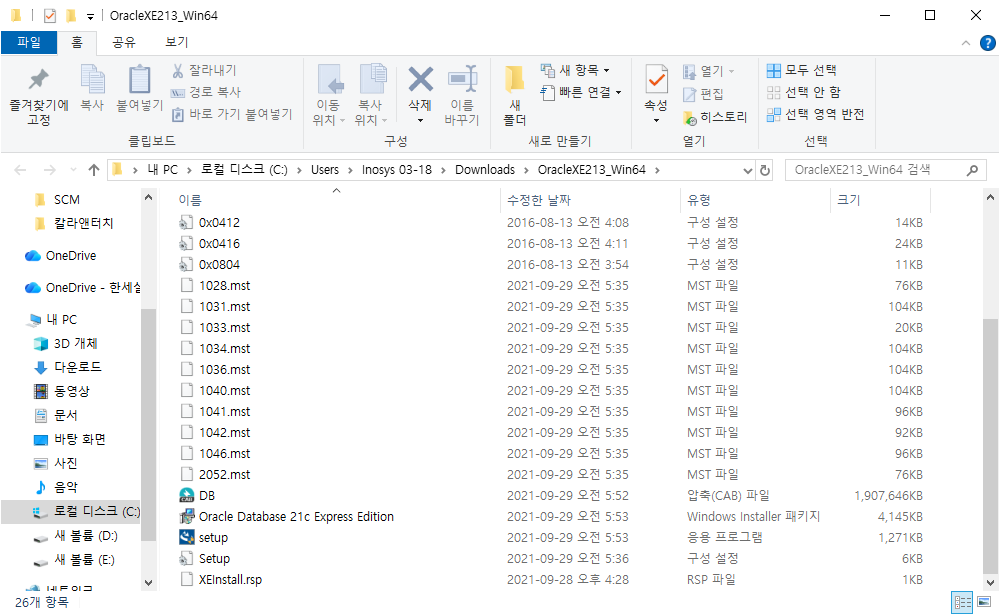Click the up-arrow parent folder icon
The width and height of the screenshot is (1000, 615).
pos(94,170)
